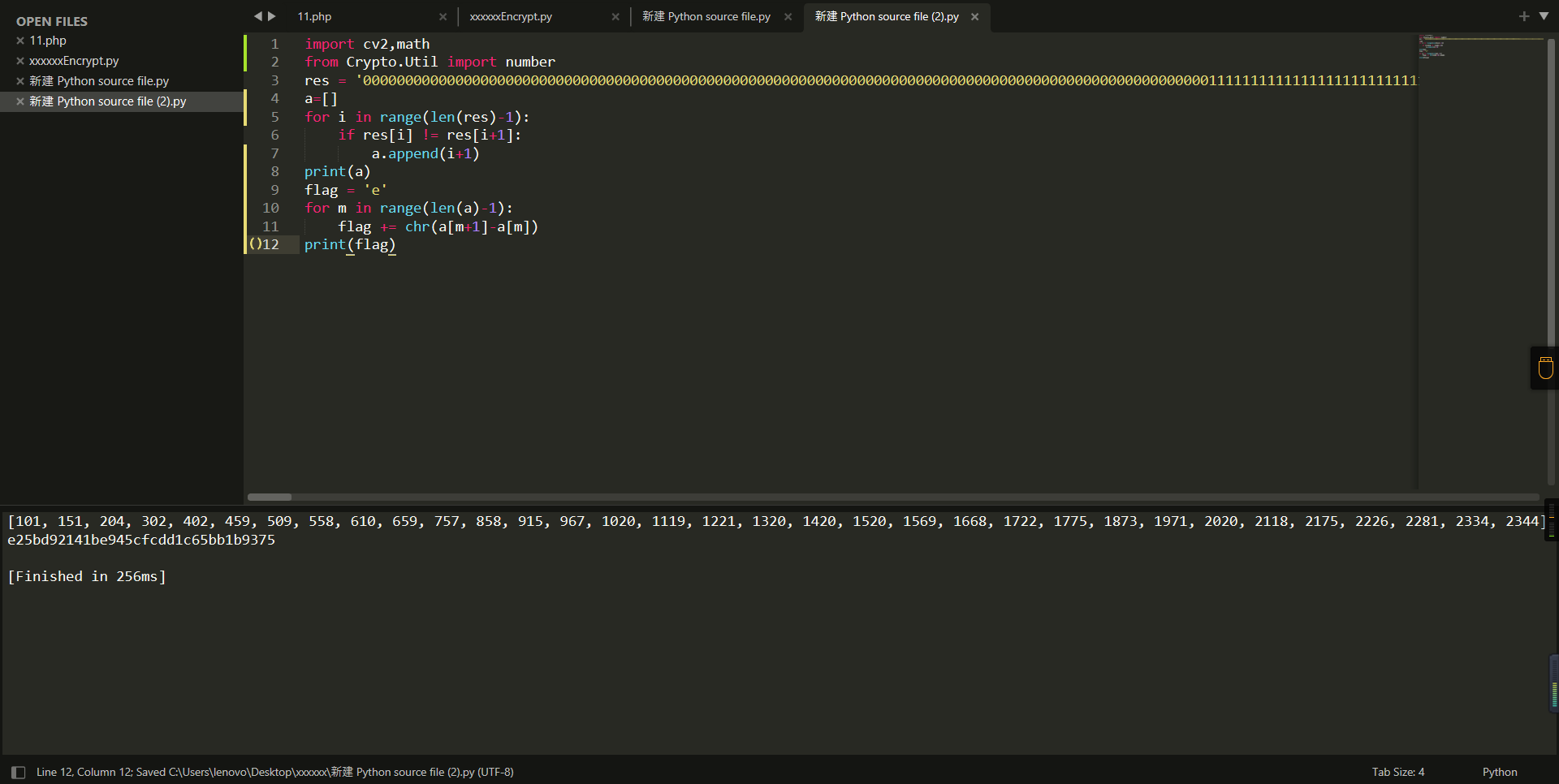The image size is (1559, 784).
Task: Close xxxxxxEncrypt.py in the sidebar list
Action: click(20, 61)
